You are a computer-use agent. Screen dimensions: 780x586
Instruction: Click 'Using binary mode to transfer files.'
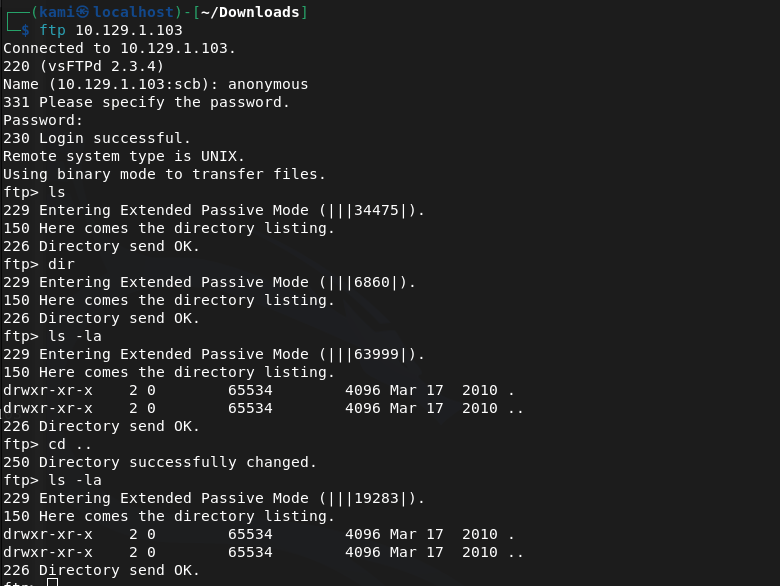tap(164, 174)
